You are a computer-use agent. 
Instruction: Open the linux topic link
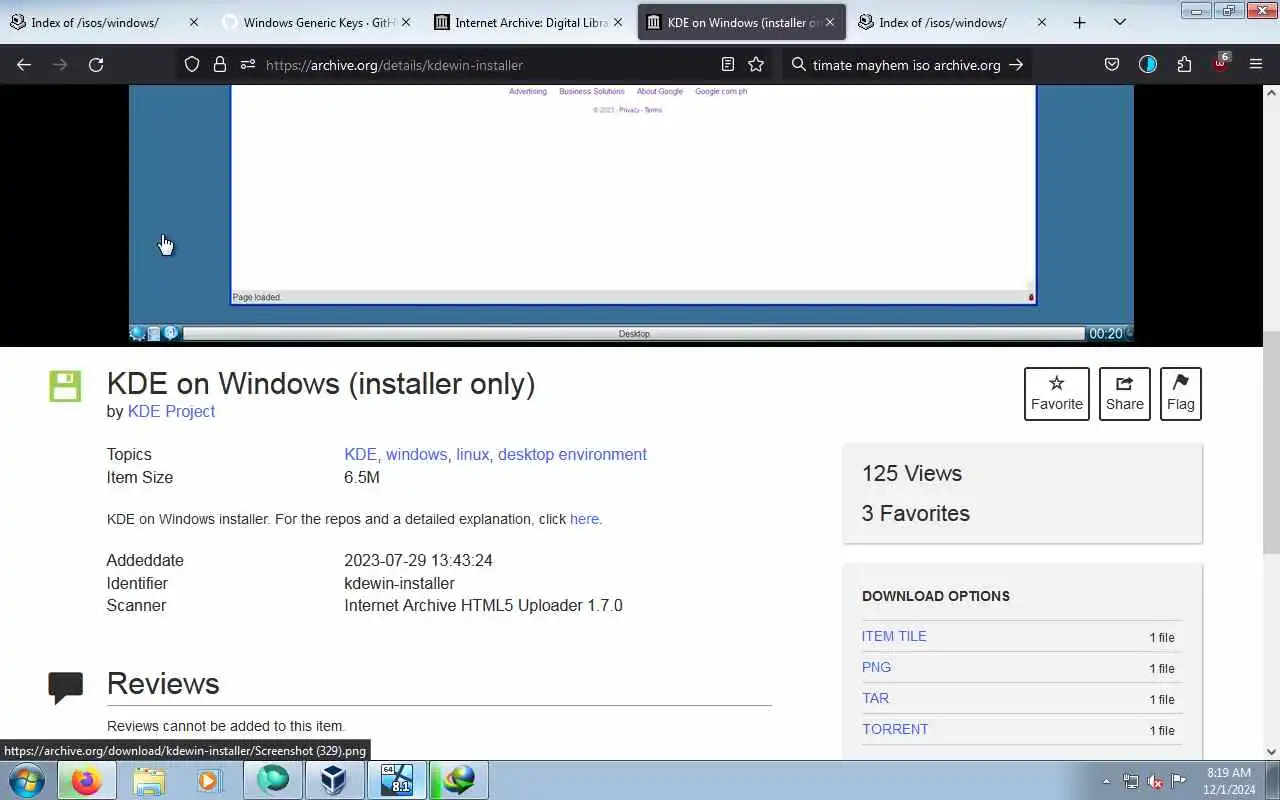472,454
